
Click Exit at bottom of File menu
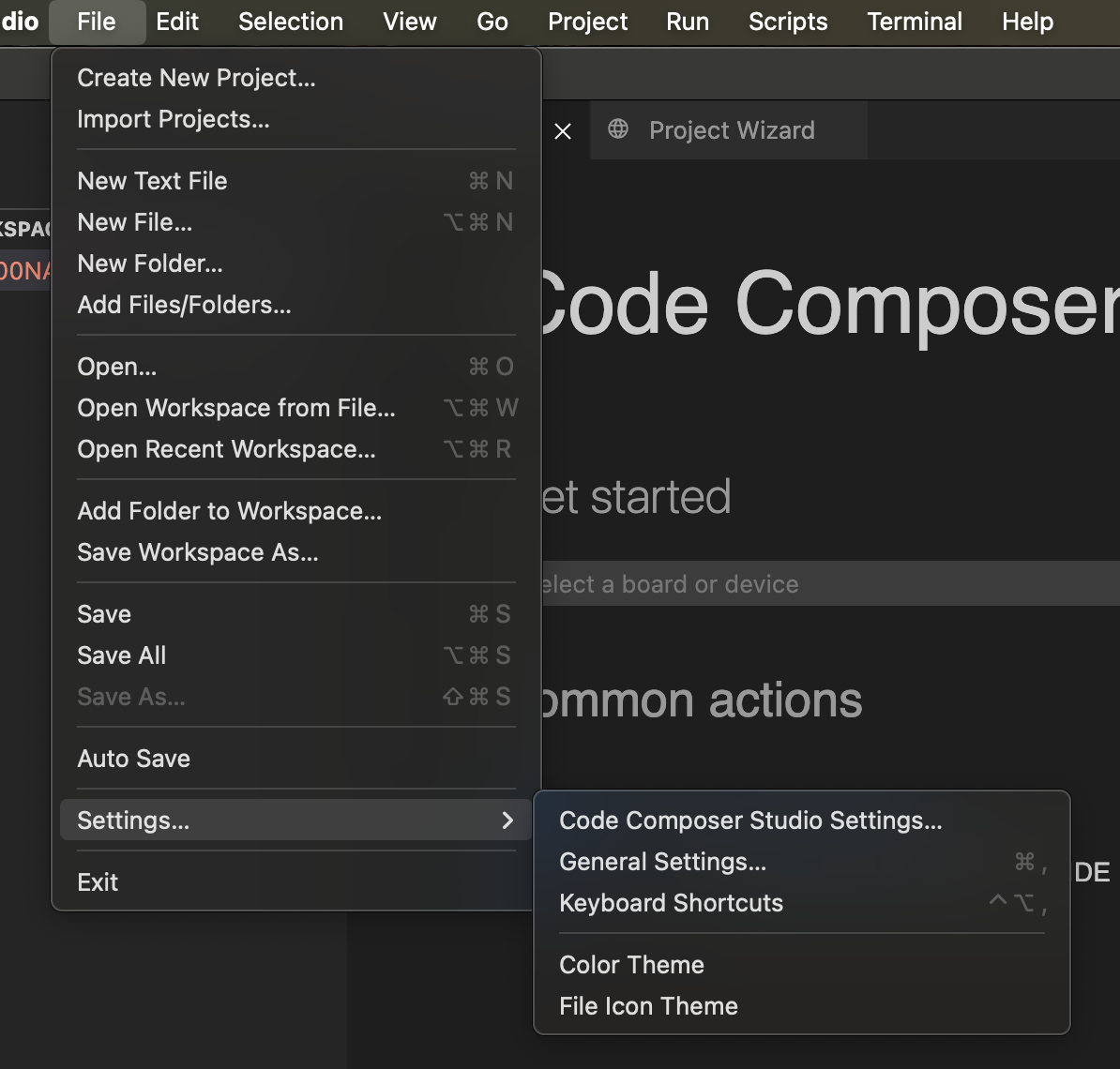(98, 882)
